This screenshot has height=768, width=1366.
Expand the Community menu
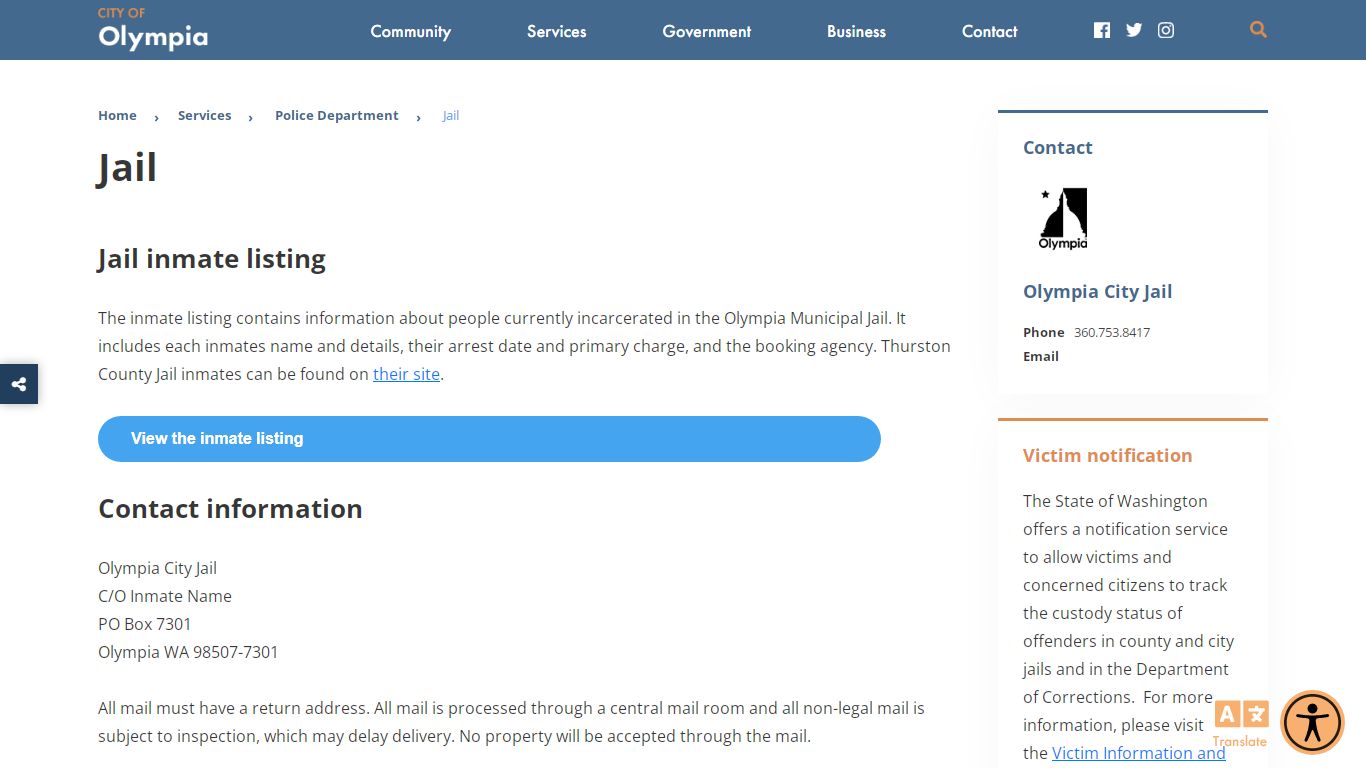click(411, 31)
